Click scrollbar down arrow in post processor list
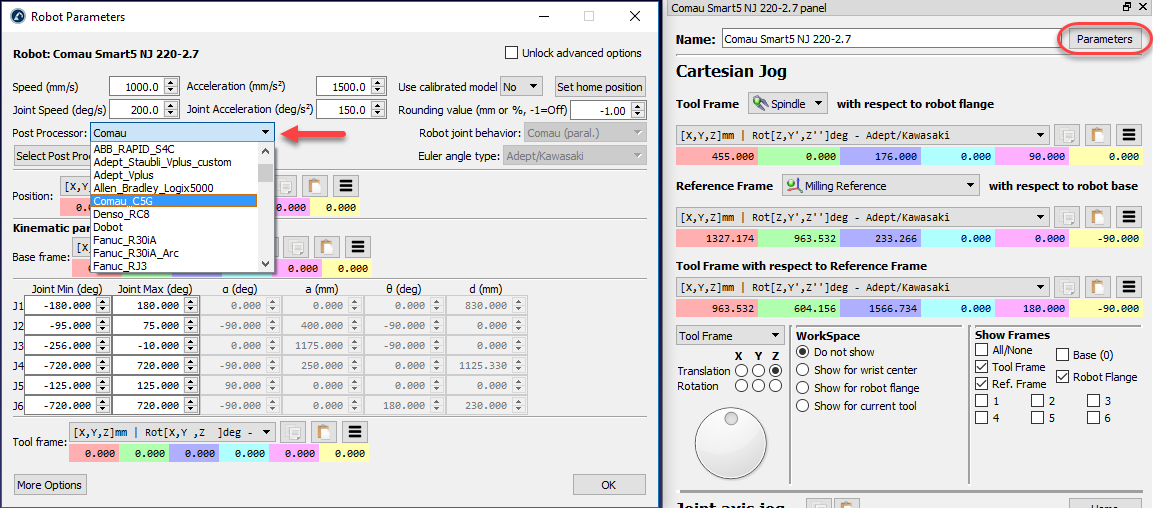 click(265, 265)
